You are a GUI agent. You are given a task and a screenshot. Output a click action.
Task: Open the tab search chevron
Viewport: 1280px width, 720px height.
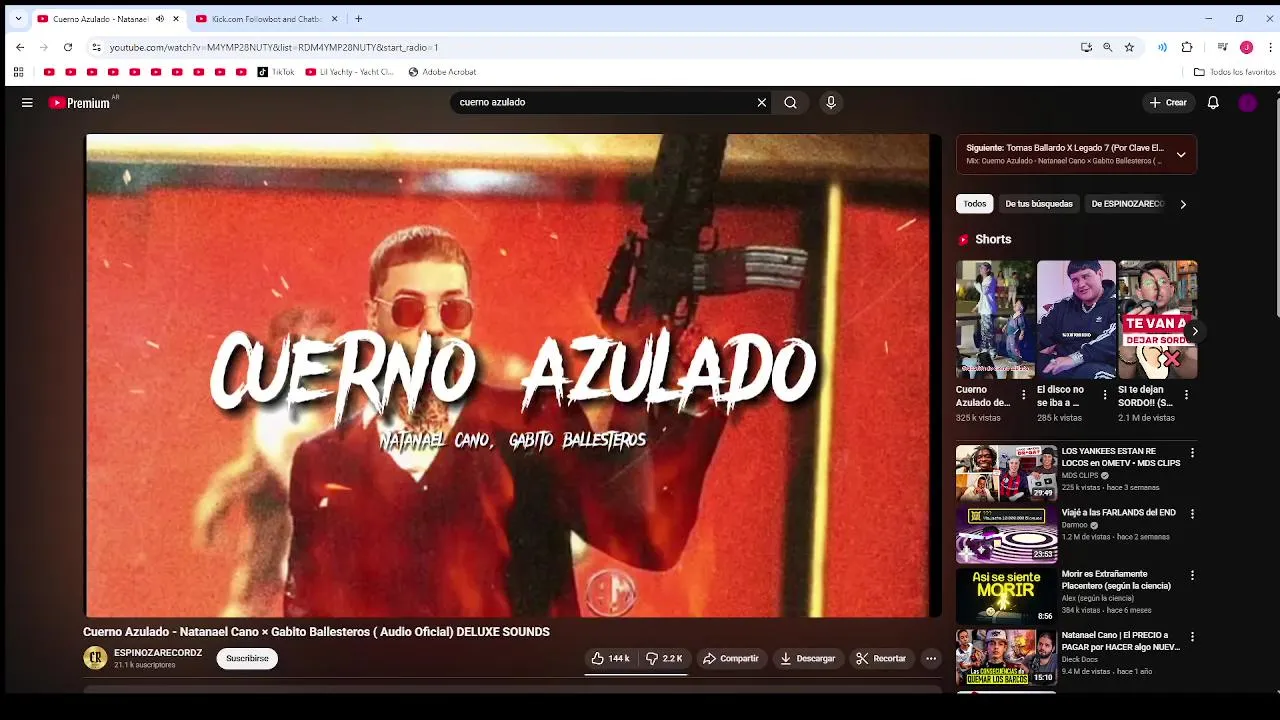tap(18, 19)
